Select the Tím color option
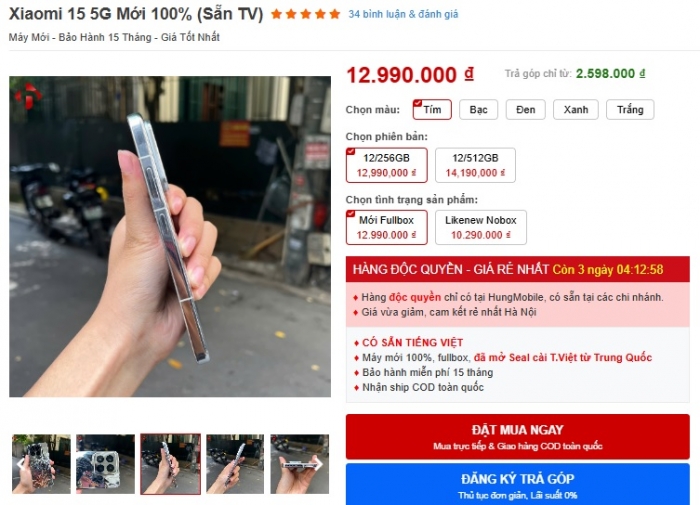 coord(432,110)
